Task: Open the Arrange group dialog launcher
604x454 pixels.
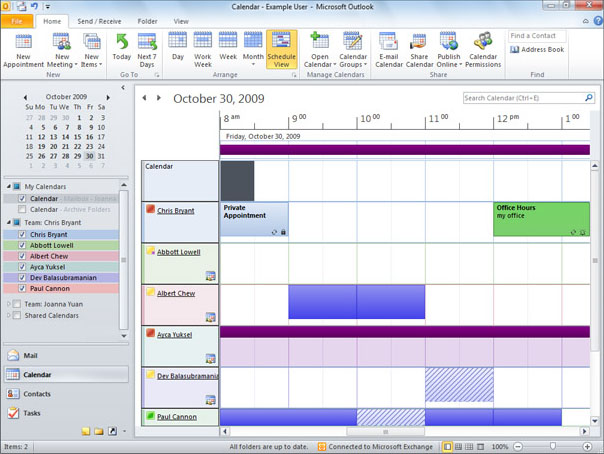Action: tap(294, 75)
